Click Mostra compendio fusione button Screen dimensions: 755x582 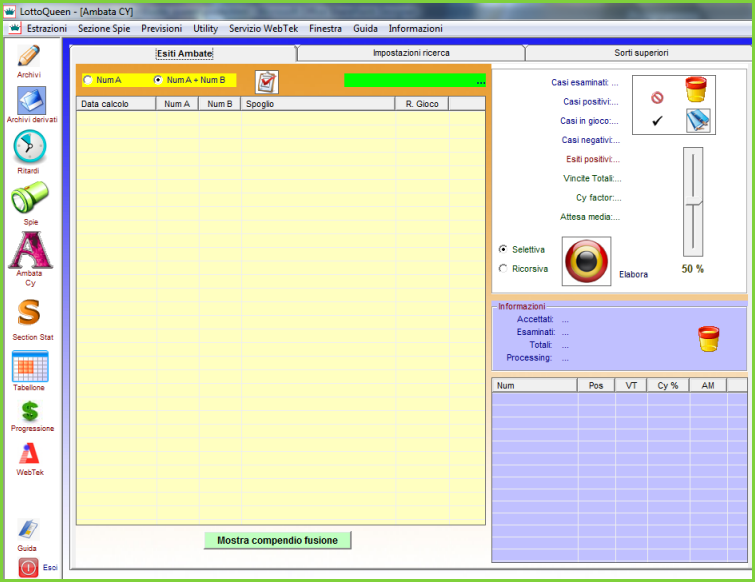pos(277,540)
